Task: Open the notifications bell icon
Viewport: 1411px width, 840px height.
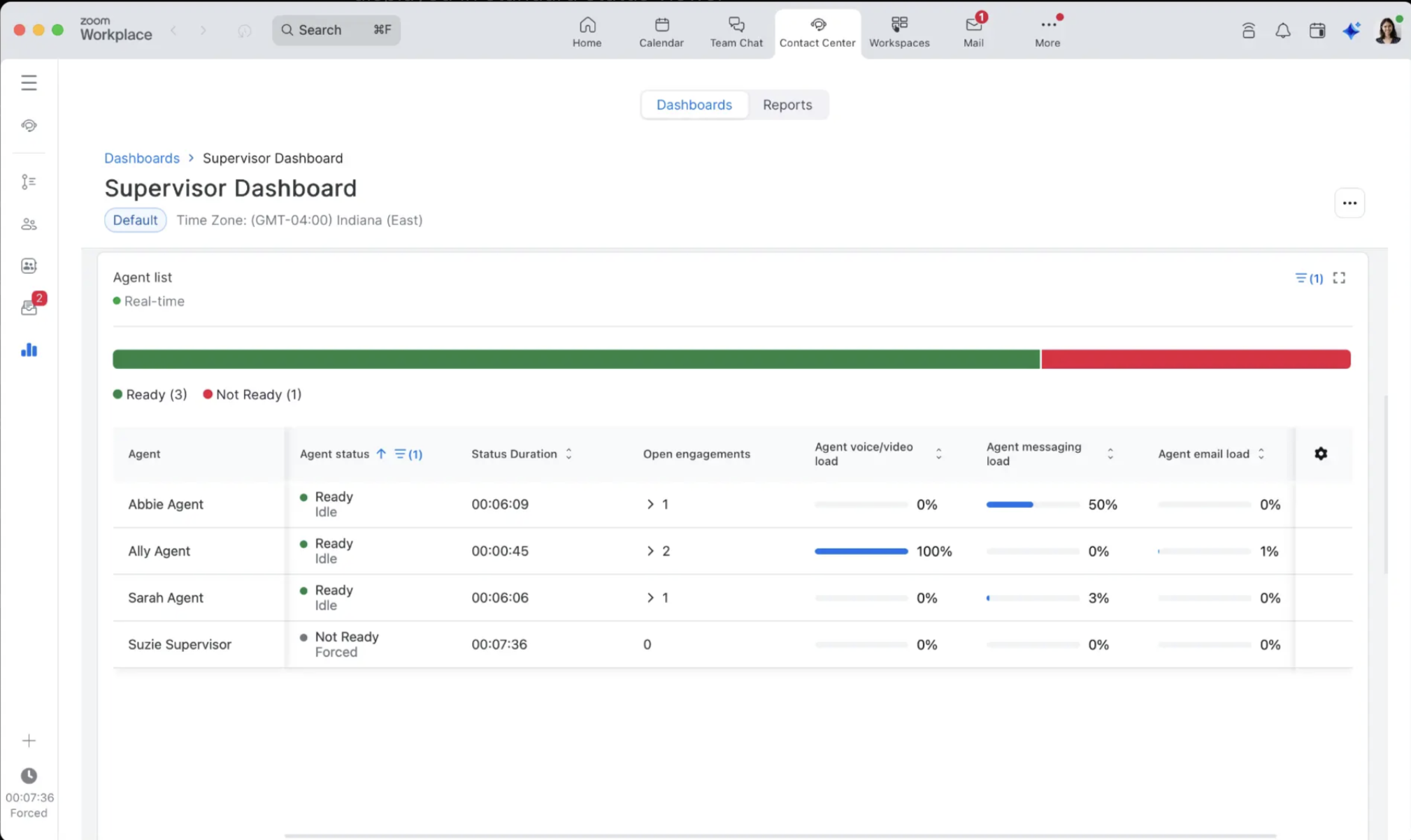Action: click(1282, 30)
